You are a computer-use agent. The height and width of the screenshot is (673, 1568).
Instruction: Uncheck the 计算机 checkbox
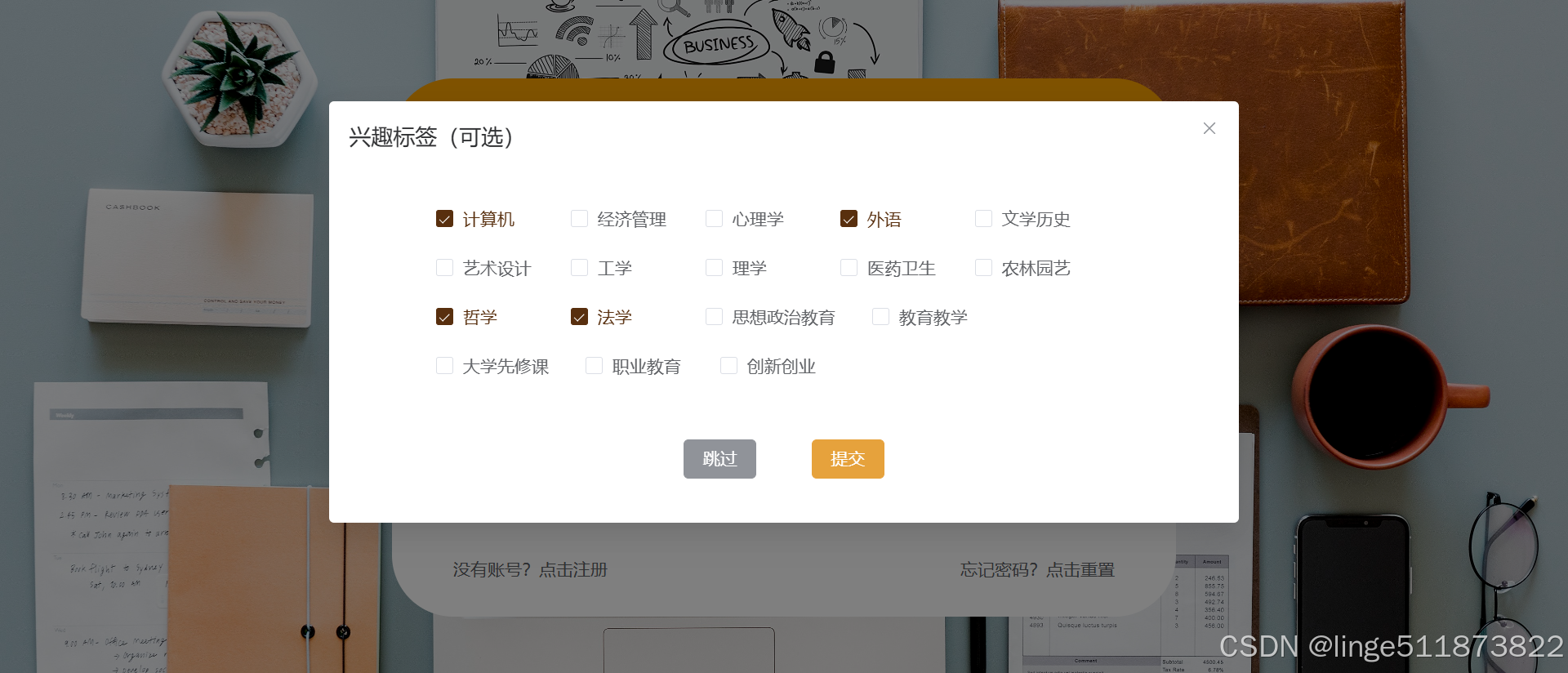pyautogui.click(x=444, y=219)
